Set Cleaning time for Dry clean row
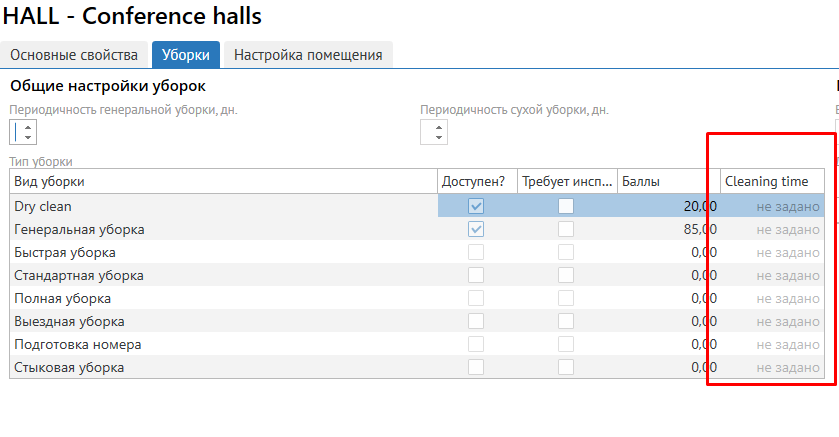The image size is (839, 437). pyautogui.click(x=772, y=206)
